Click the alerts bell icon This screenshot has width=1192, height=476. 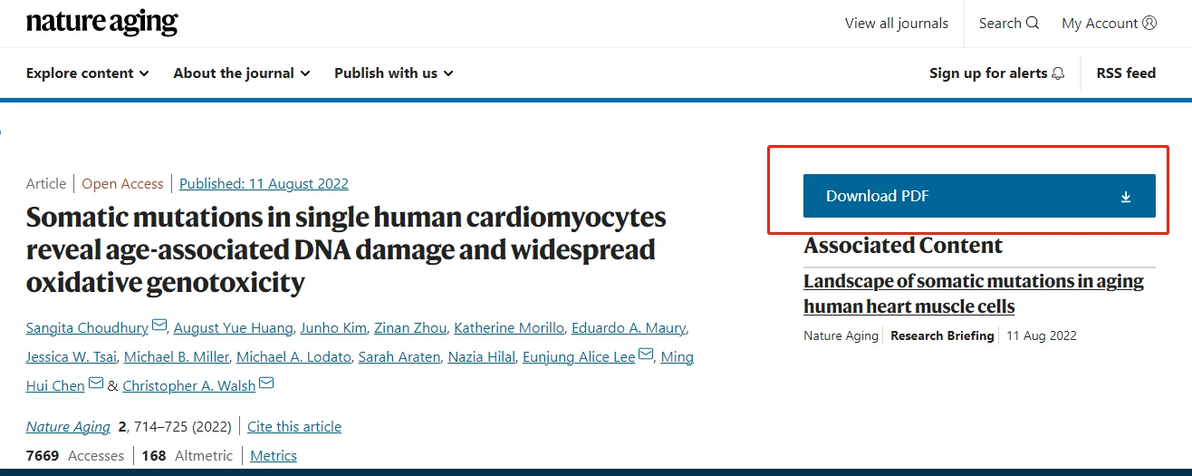click(x=1057, y=74)
